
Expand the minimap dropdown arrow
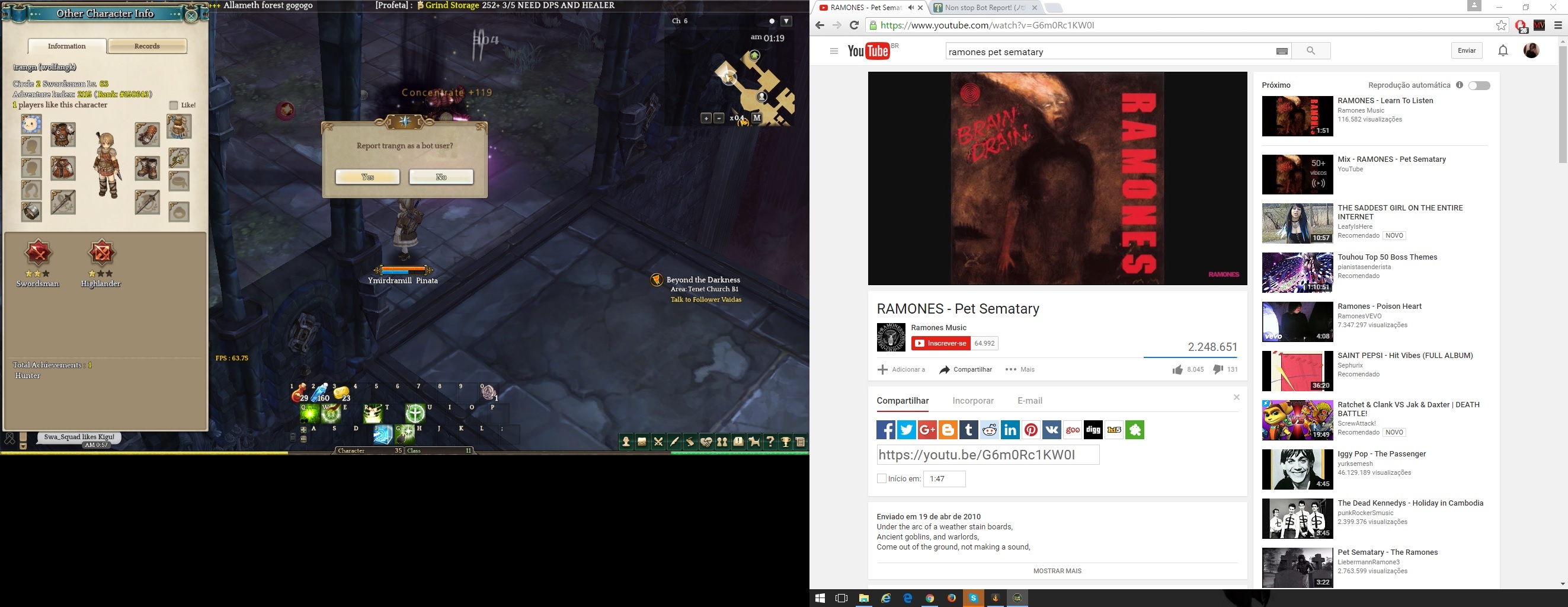tap(786, 21)
